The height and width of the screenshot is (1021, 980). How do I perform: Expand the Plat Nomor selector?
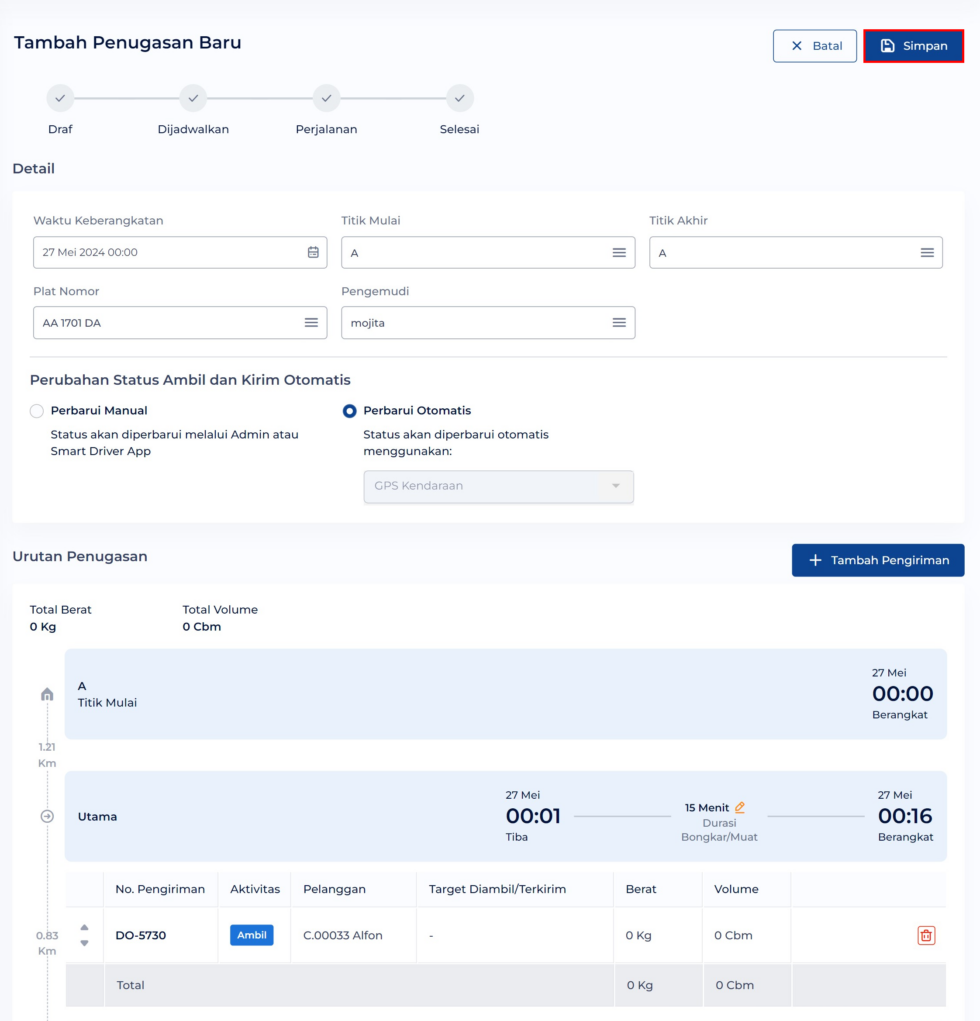point(311,323)
